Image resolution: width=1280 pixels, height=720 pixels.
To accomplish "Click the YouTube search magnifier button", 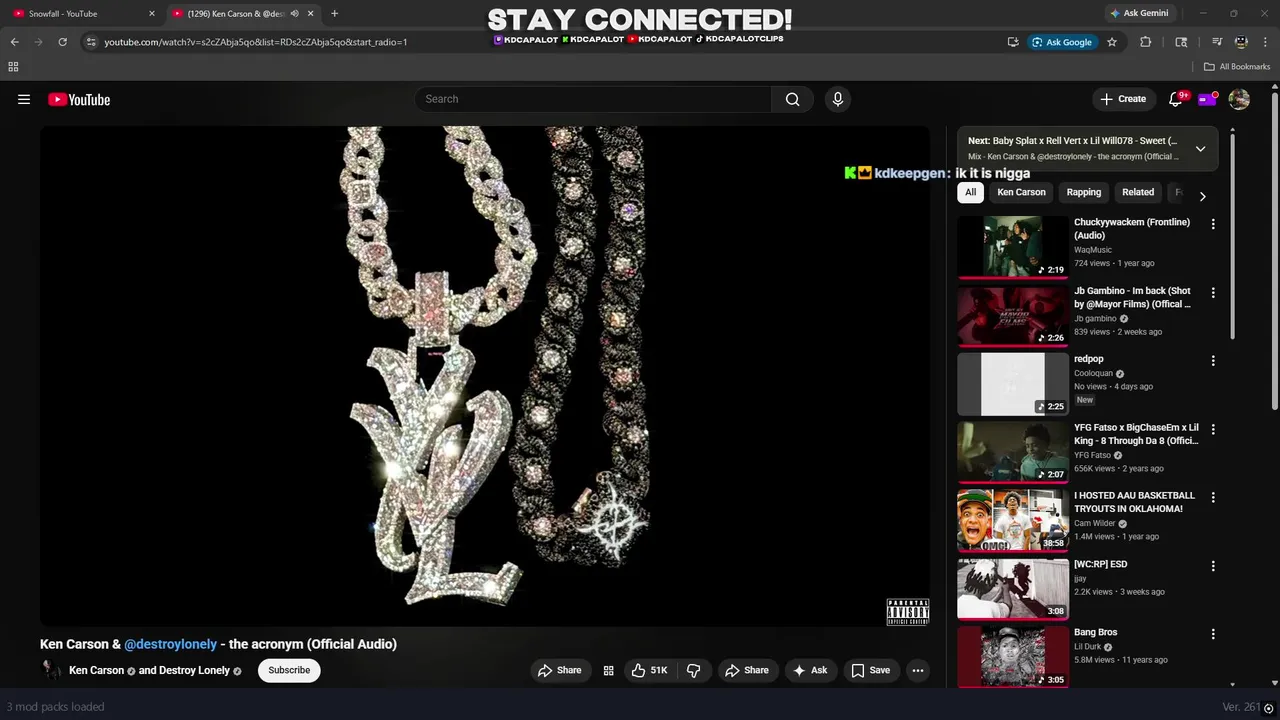I will 792,99.
